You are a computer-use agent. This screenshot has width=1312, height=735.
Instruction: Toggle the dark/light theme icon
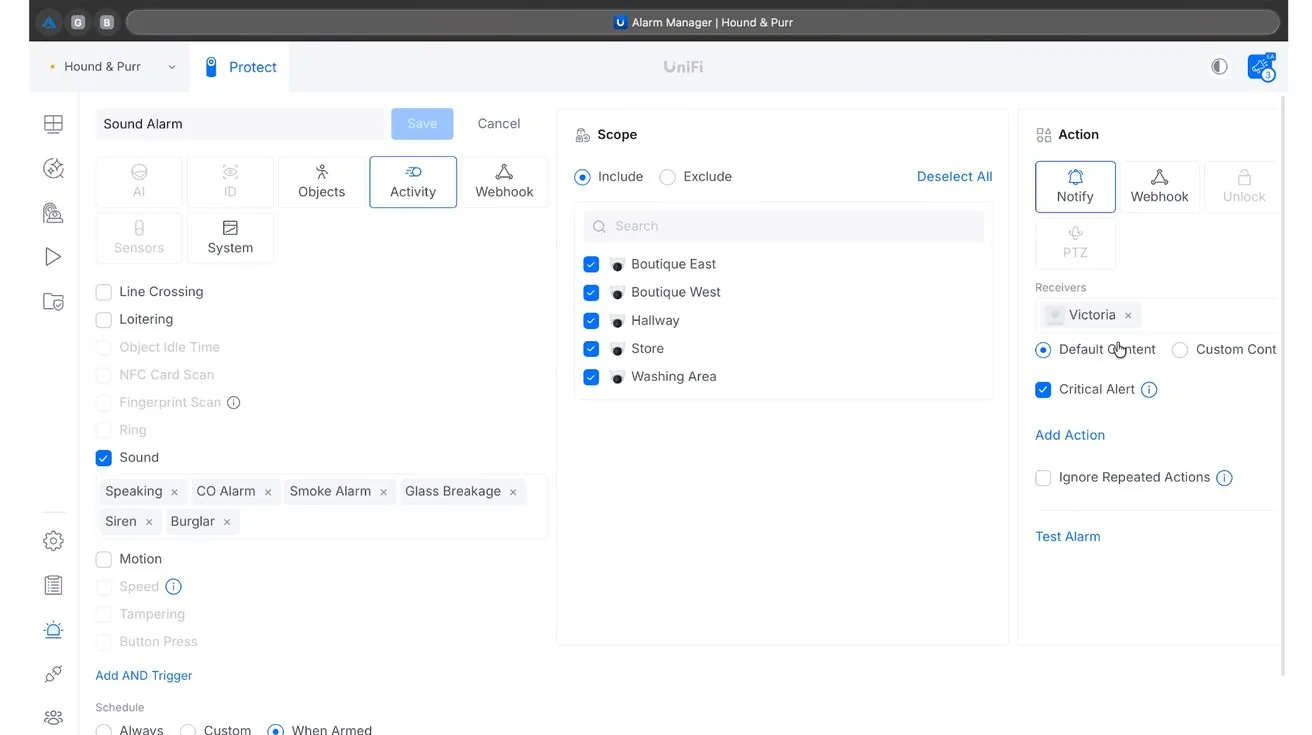[x=1219, y=67]
